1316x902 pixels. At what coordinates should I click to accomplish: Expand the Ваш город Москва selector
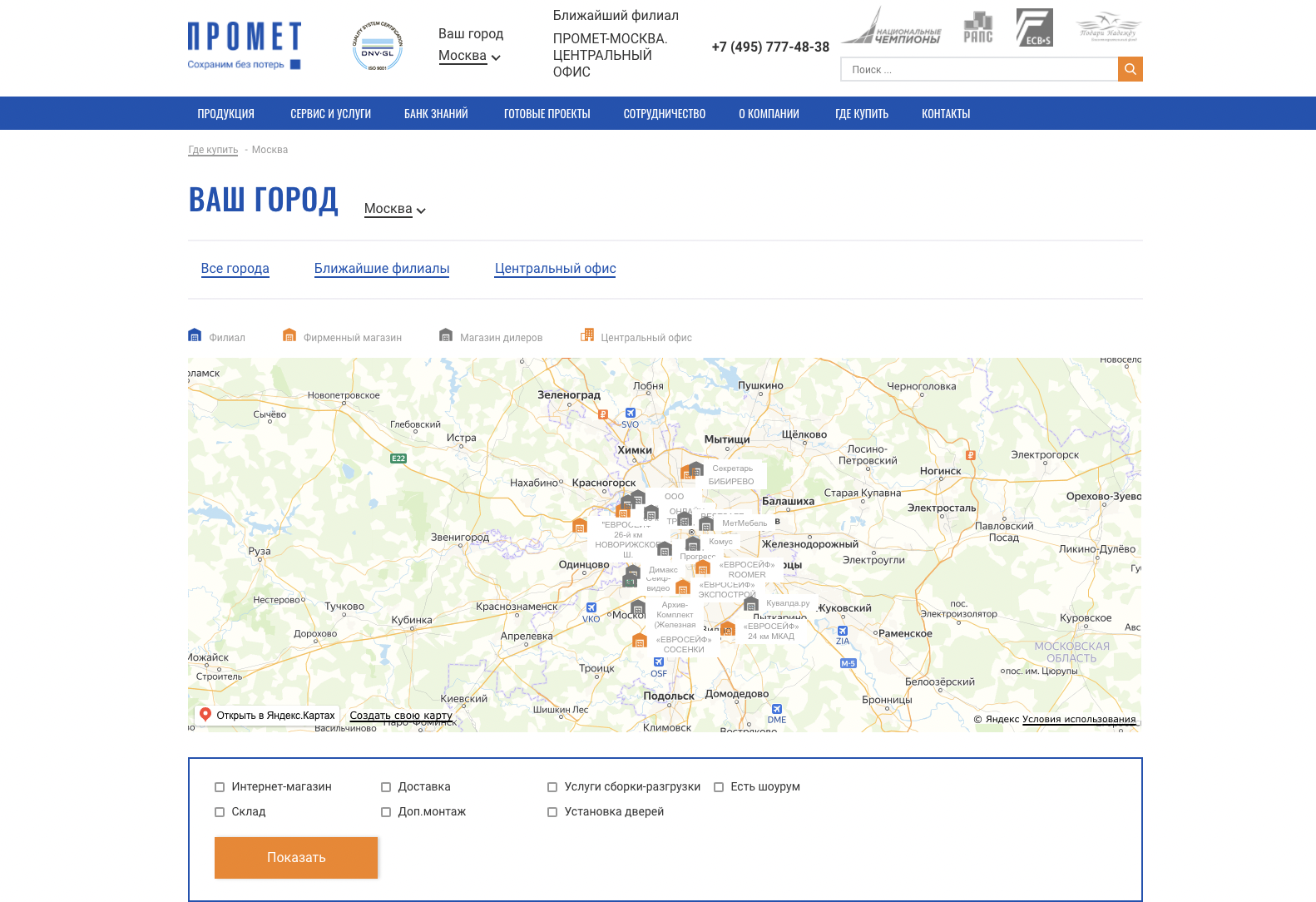coord(395,209)
